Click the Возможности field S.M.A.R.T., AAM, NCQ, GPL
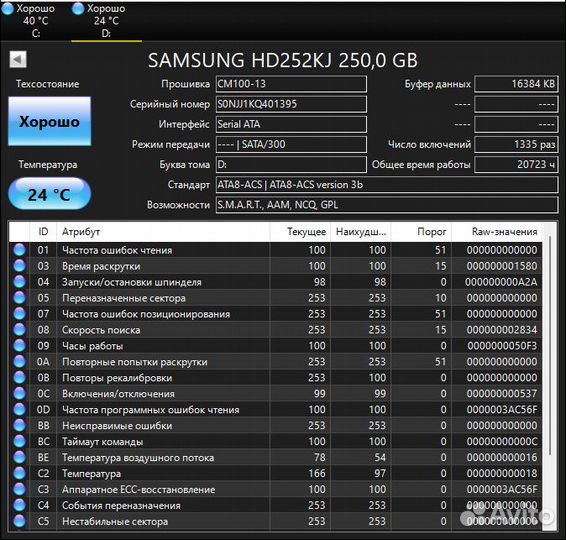 [387, 205]
